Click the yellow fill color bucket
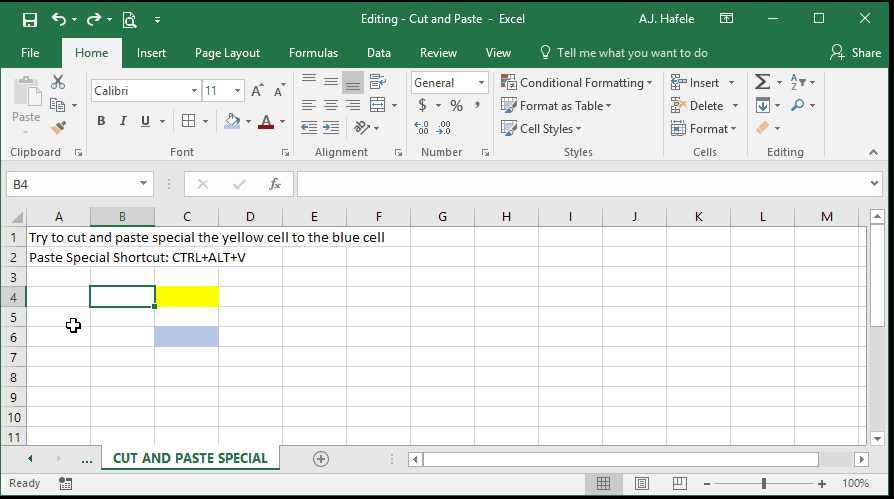Viewport: 894px width, 499px height. (x=232, y=121)
